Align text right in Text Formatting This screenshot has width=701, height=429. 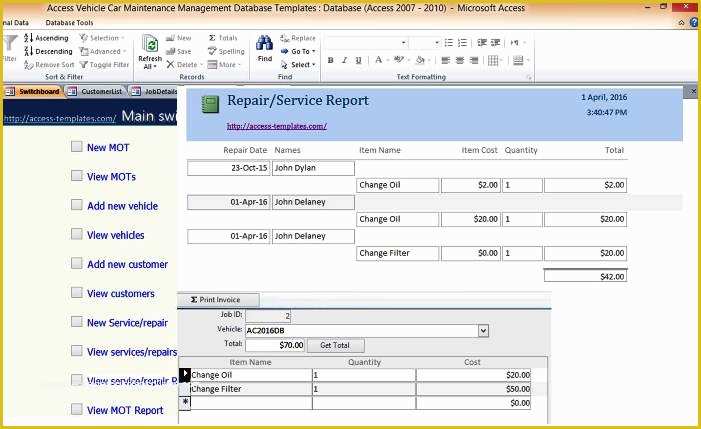pyautogui.click(x=474, y=60)
